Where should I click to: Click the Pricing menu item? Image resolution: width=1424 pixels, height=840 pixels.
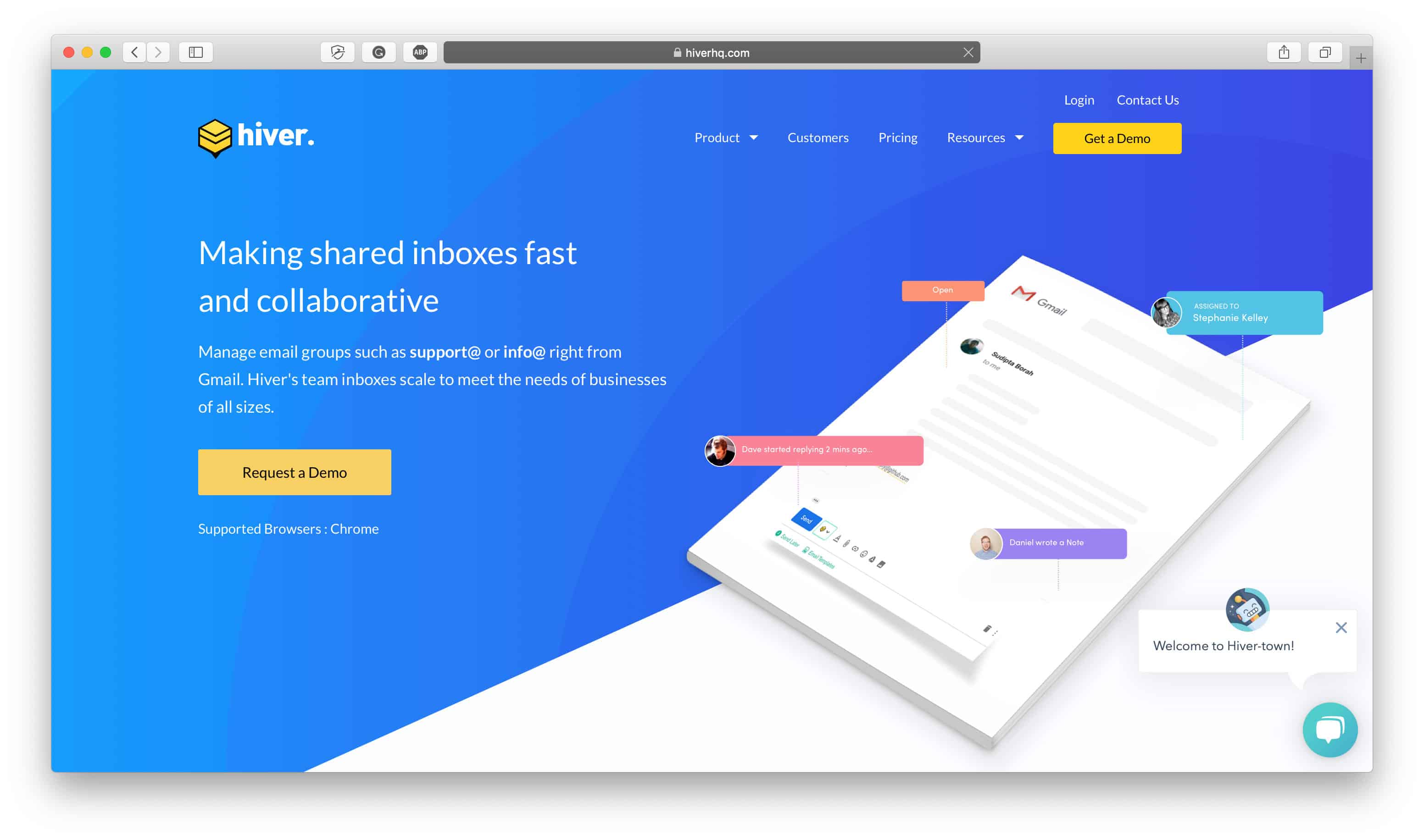coord(897,137)
